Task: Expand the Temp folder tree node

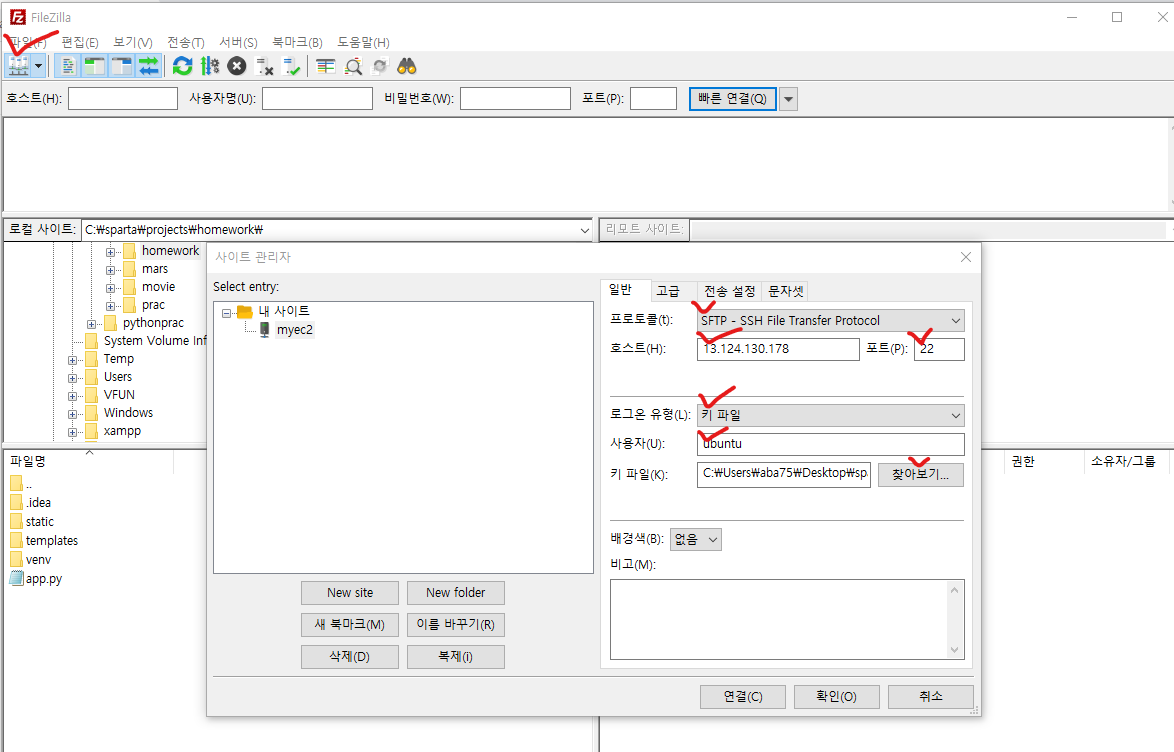Action: [x=72, y=360]
